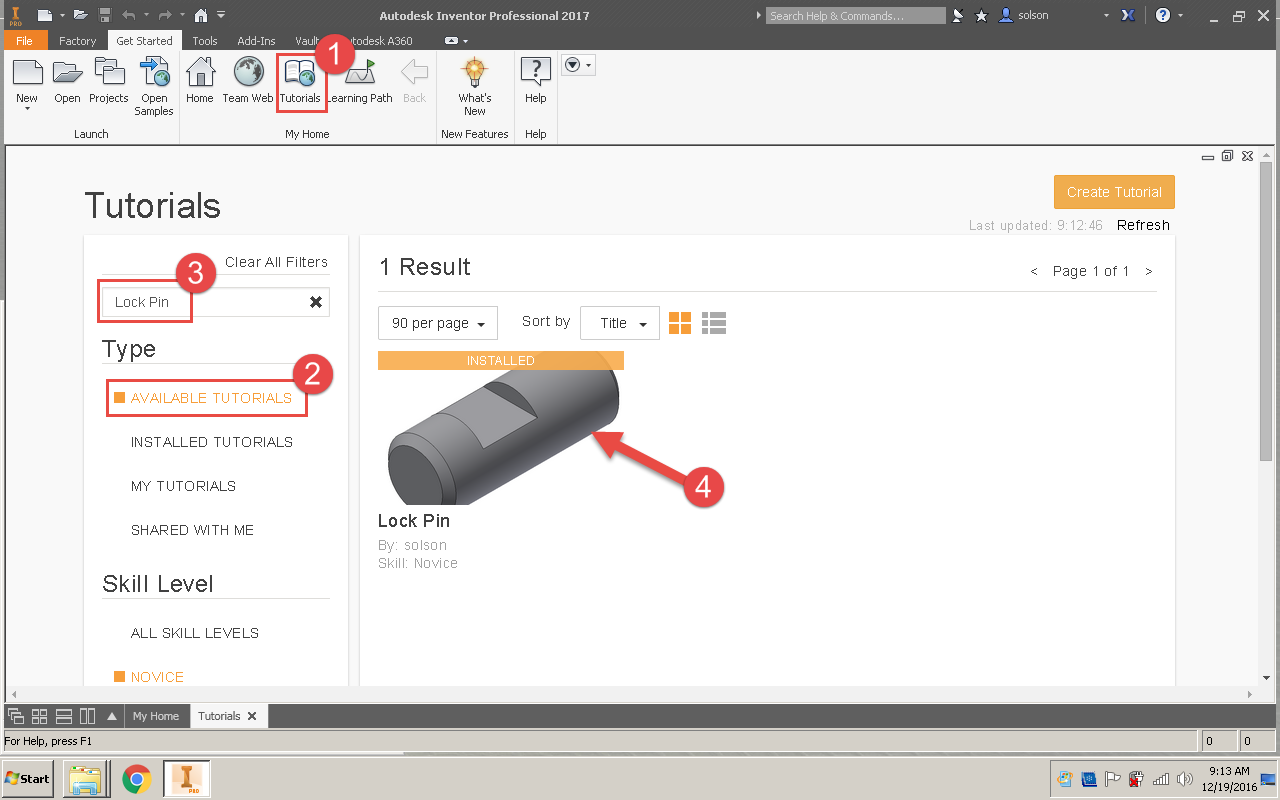Click the tile vertically icon
Screen dimensions: 1280x800
[x=88, y=716]
